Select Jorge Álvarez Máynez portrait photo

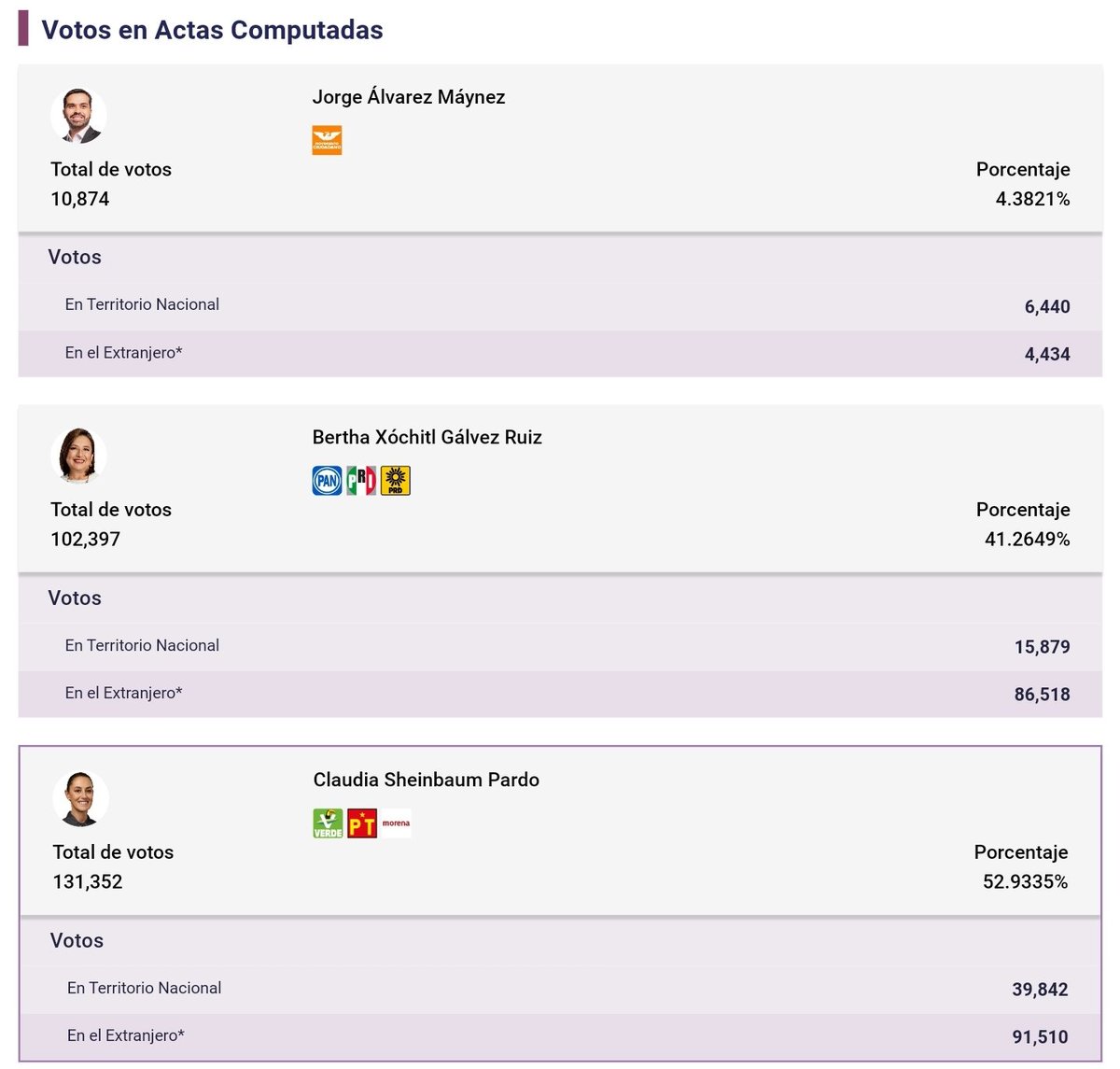(78, 116)
